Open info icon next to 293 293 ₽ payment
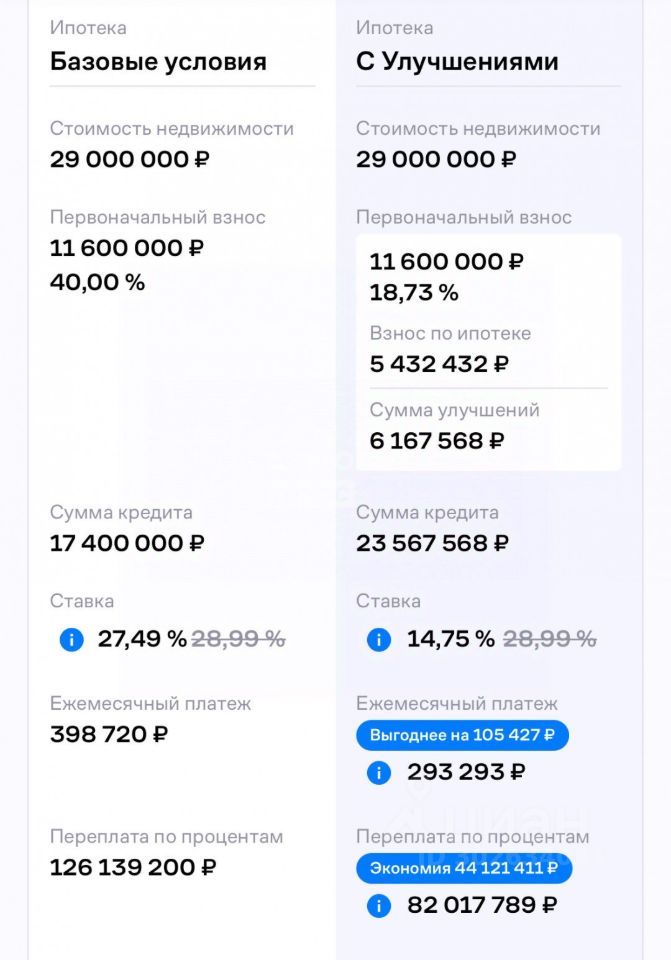Image resolution: width=671 pixels, height=960 pixels. (x=379, y=773)
